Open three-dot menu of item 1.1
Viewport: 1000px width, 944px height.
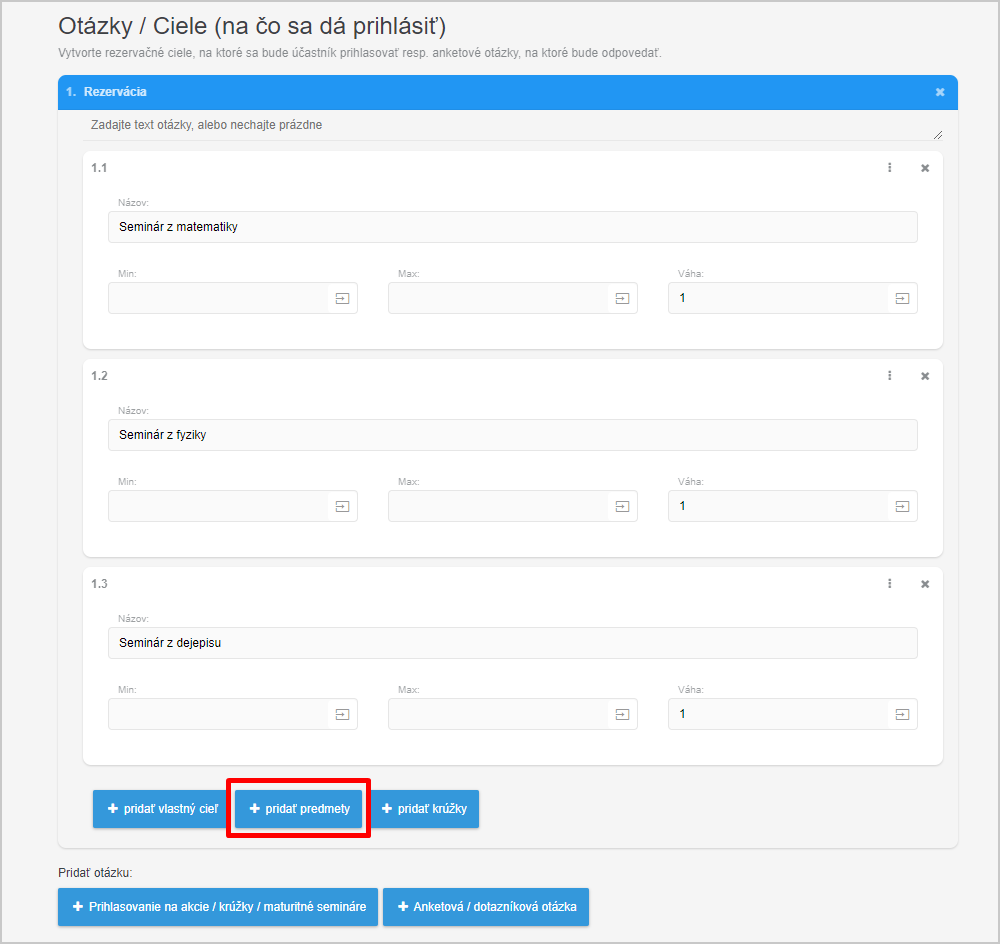890,168
